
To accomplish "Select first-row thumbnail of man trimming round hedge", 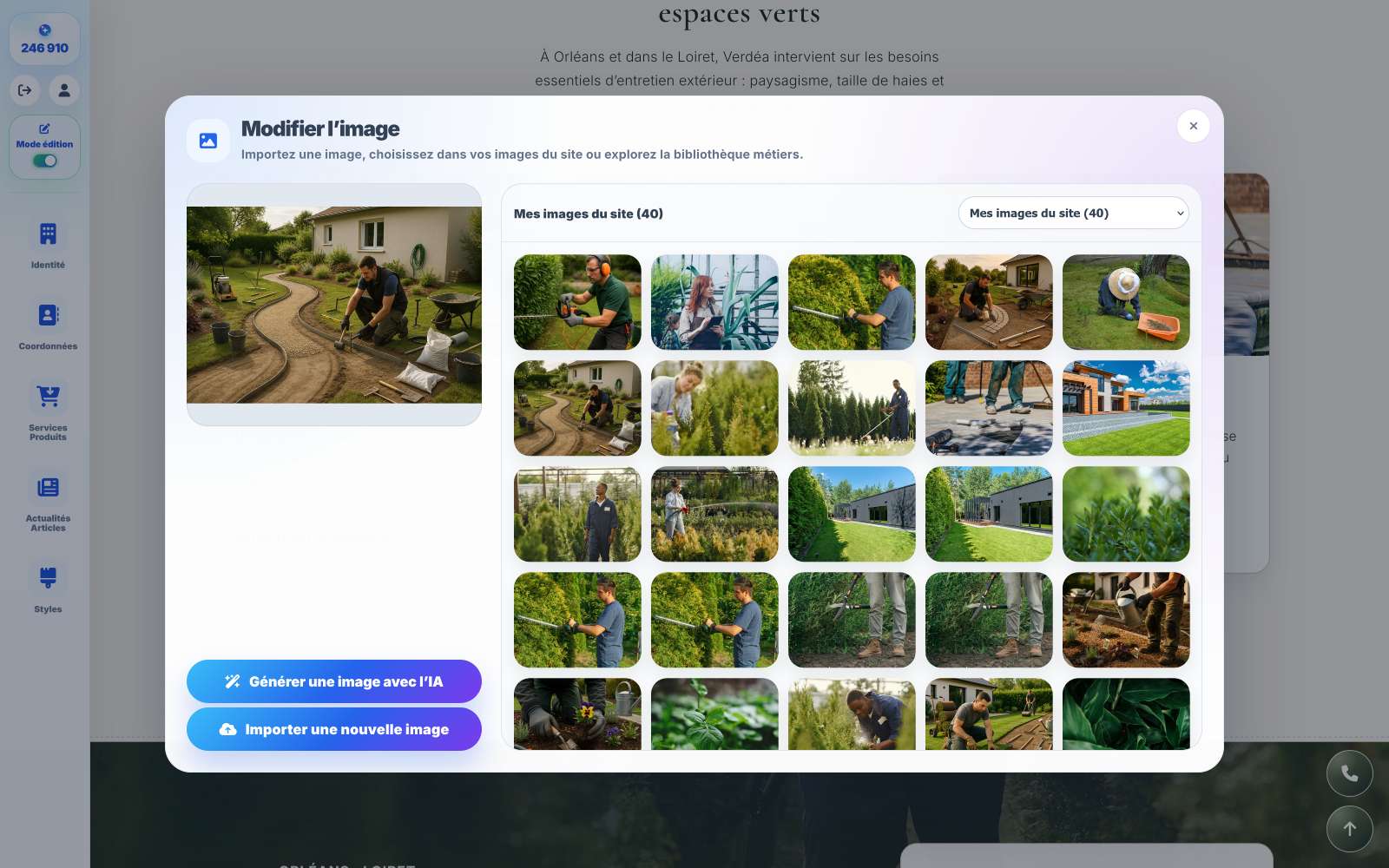I will tap(852, 302).
